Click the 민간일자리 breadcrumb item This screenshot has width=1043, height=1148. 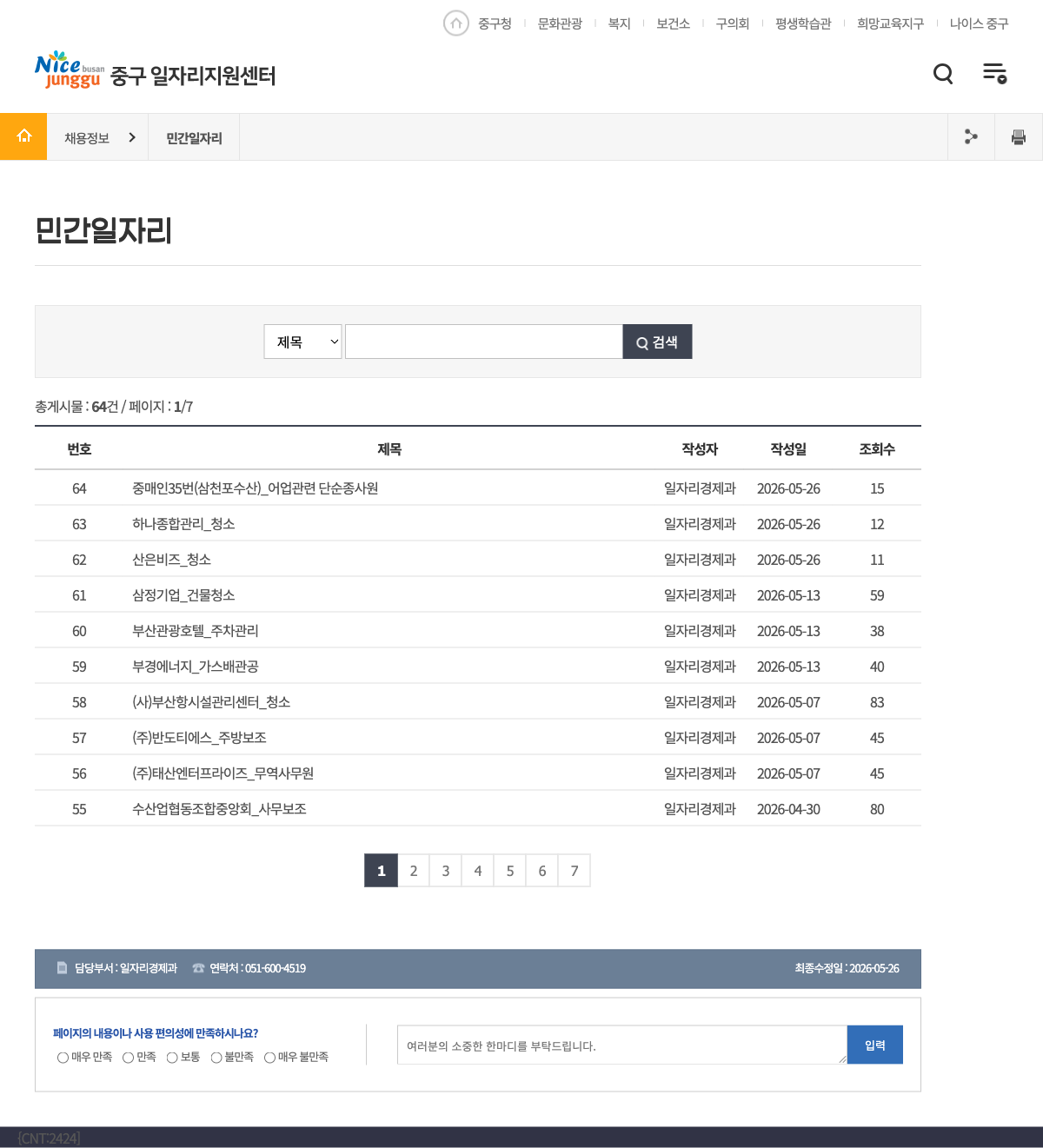click(x=194, y=137)
